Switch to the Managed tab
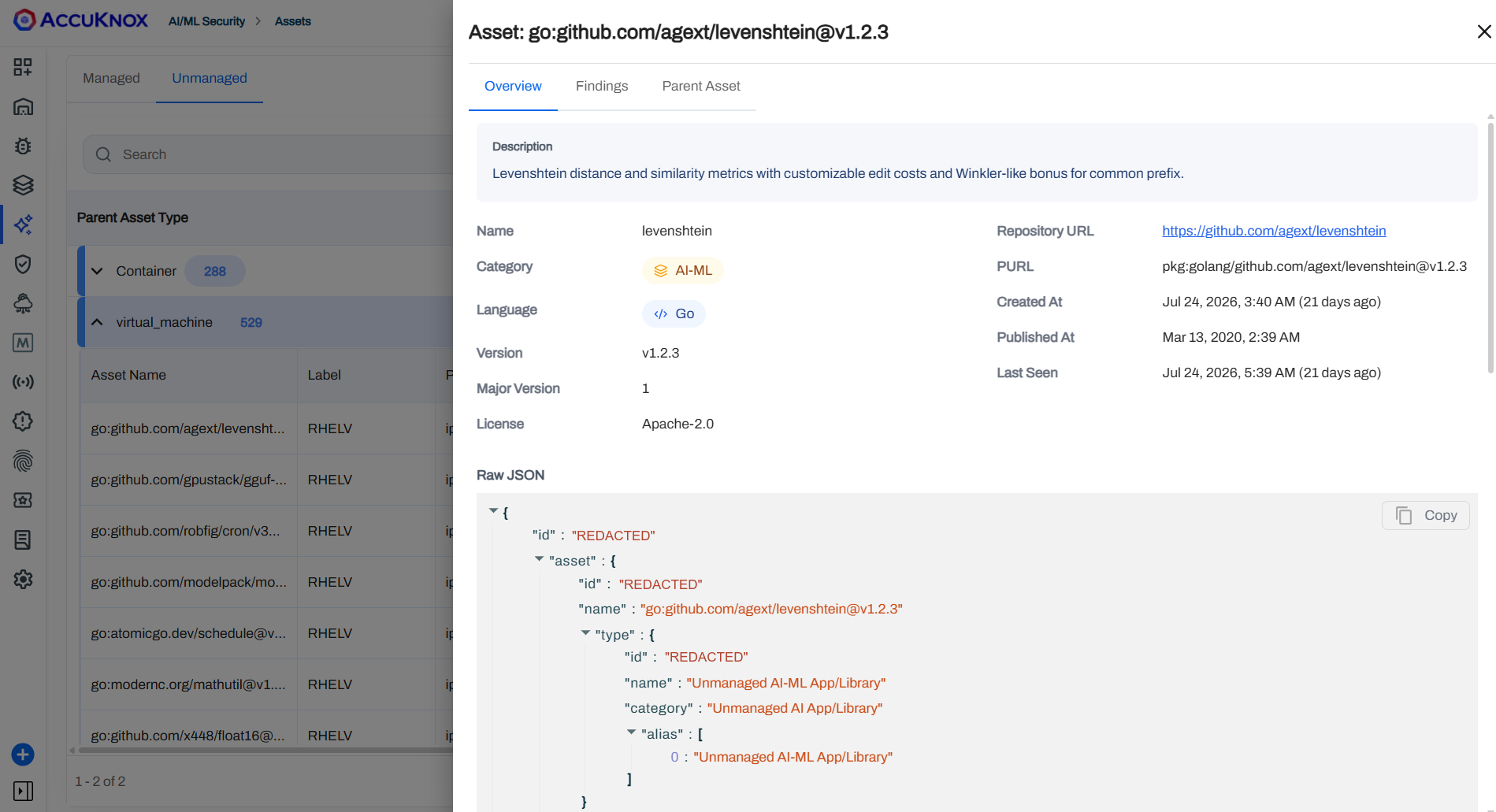Viewport: 1496px width, 812px height. (x=111, y=78)
